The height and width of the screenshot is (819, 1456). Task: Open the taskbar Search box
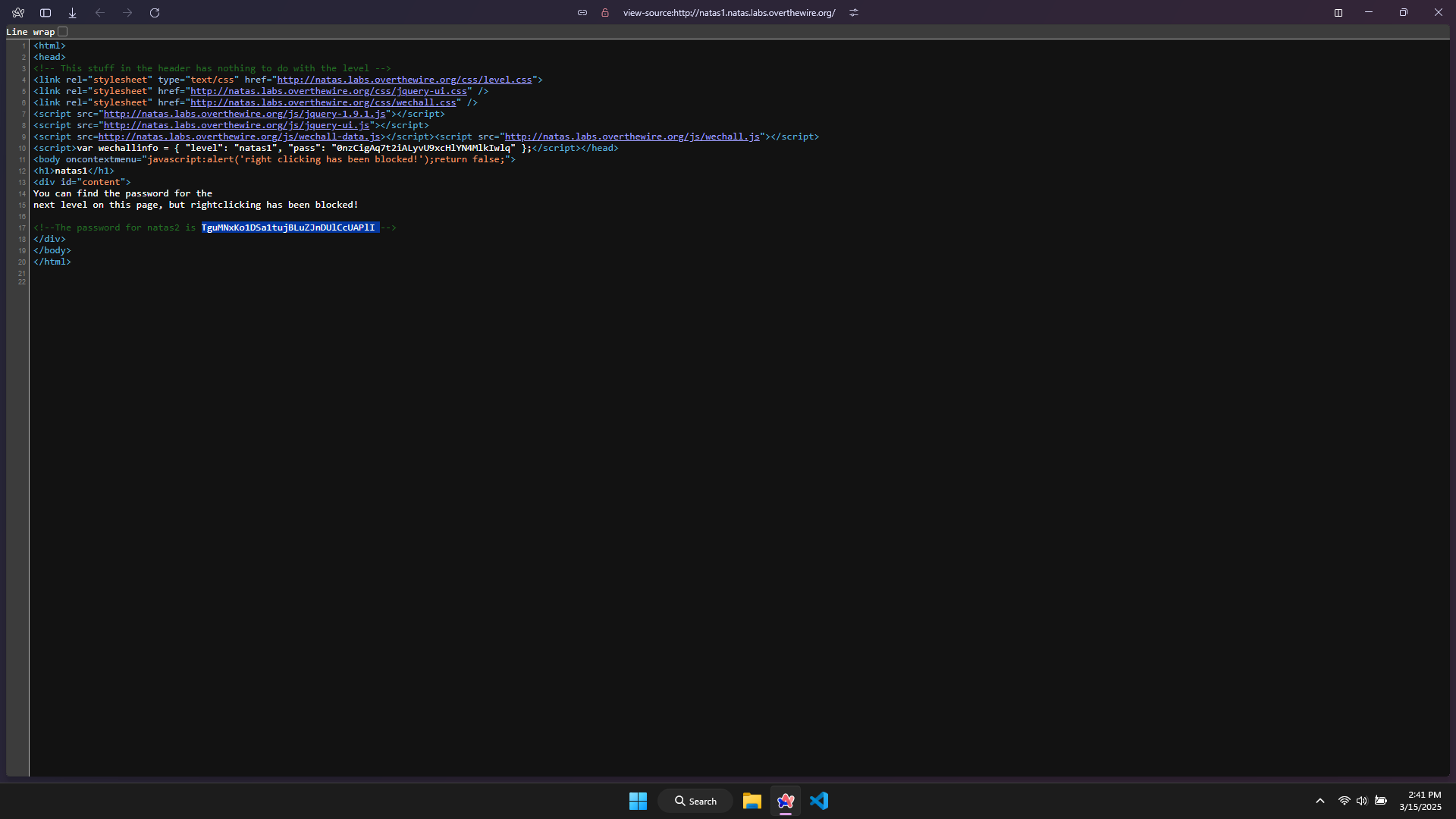[x=695, y=801]
